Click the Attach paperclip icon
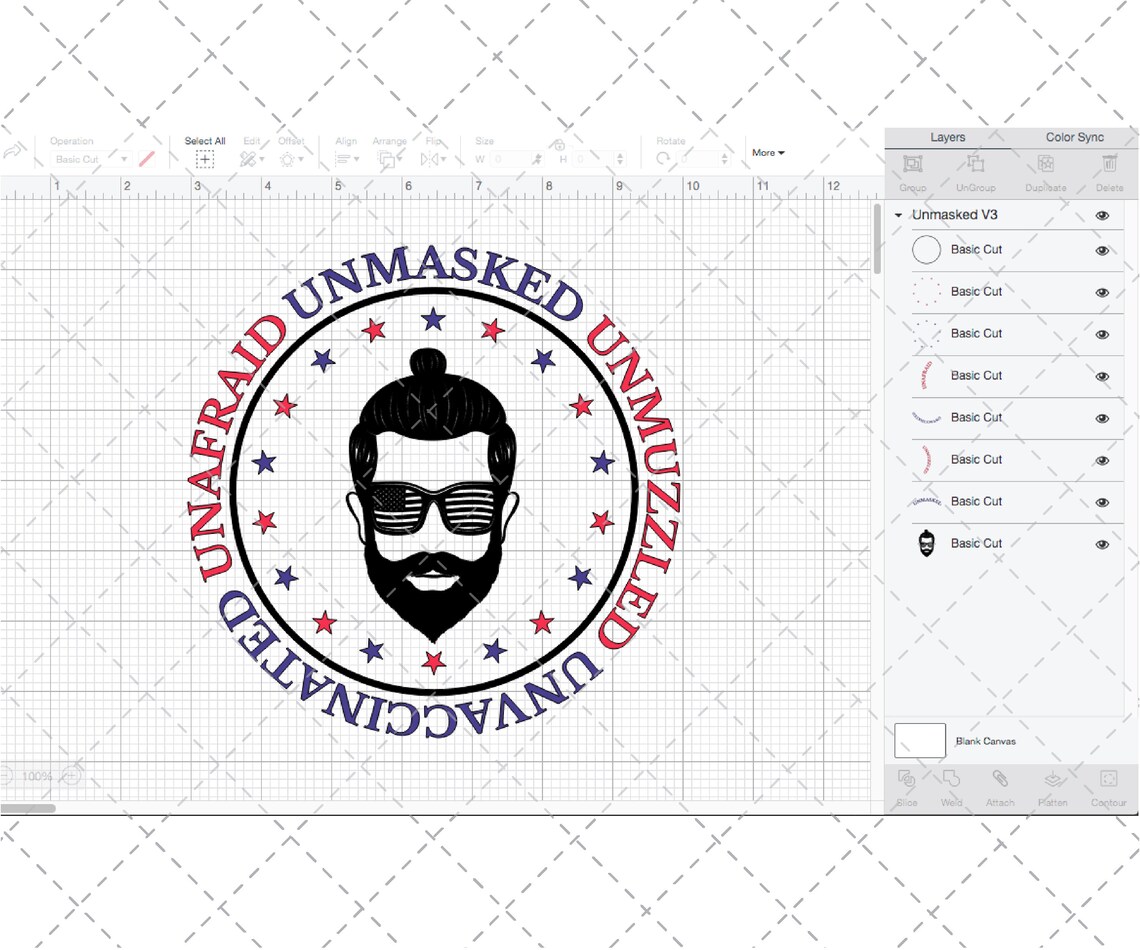The image size is (1140, 950). click(1000, 780)
